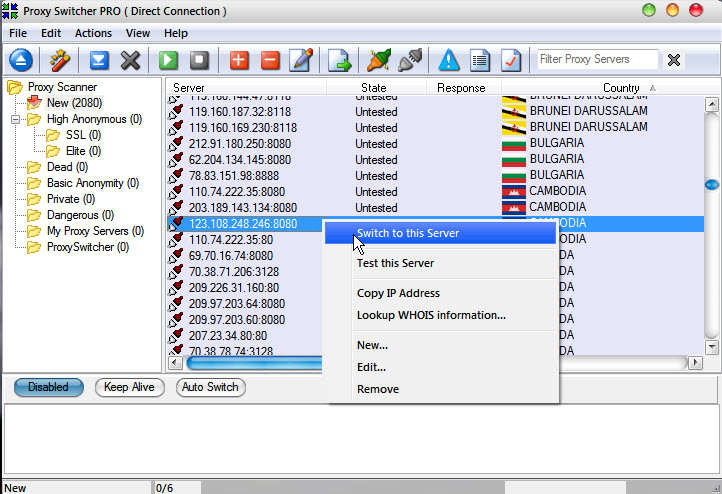Click the export page with green arrow icon

339,60
